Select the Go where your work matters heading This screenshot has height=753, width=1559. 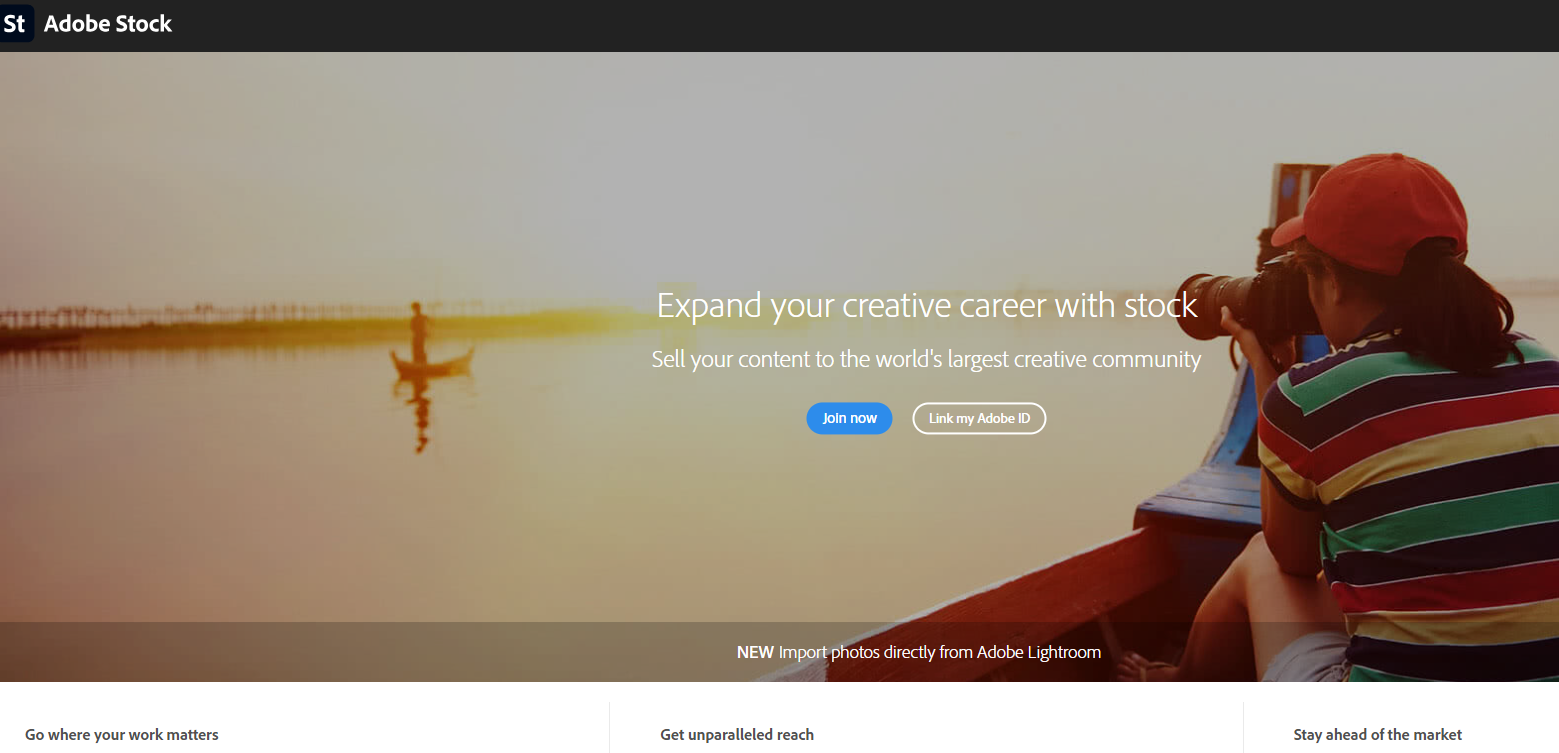pos(122,735)
